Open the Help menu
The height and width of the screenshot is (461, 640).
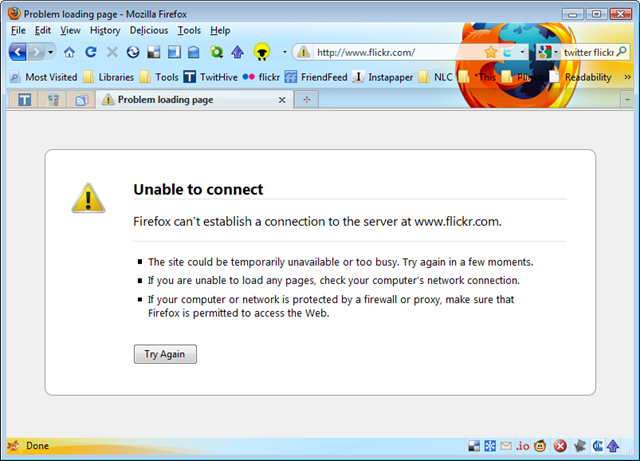(x=220, y=31)
